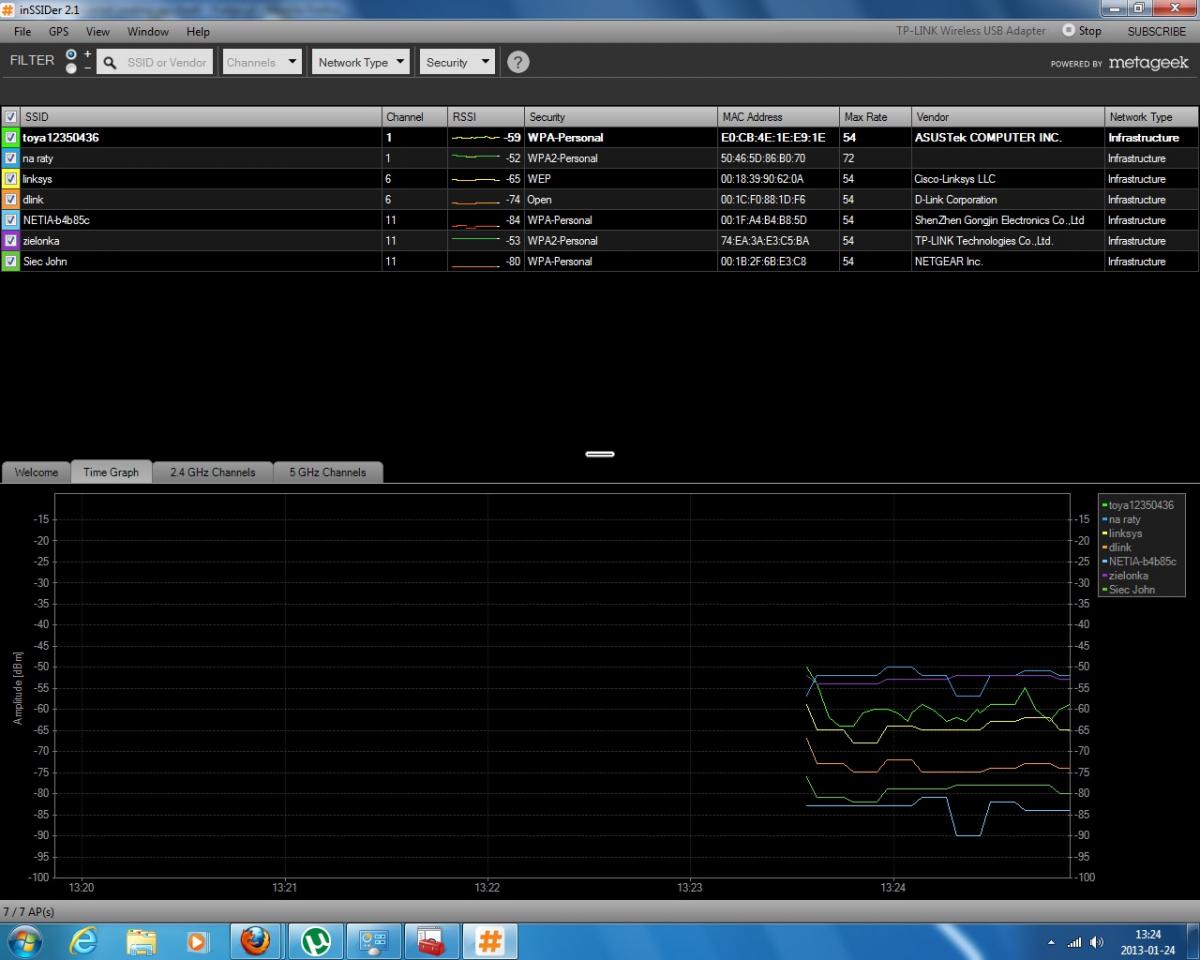Select the plus filter radio button
The height and width of the screenshot is (960, 1200).
71,54
